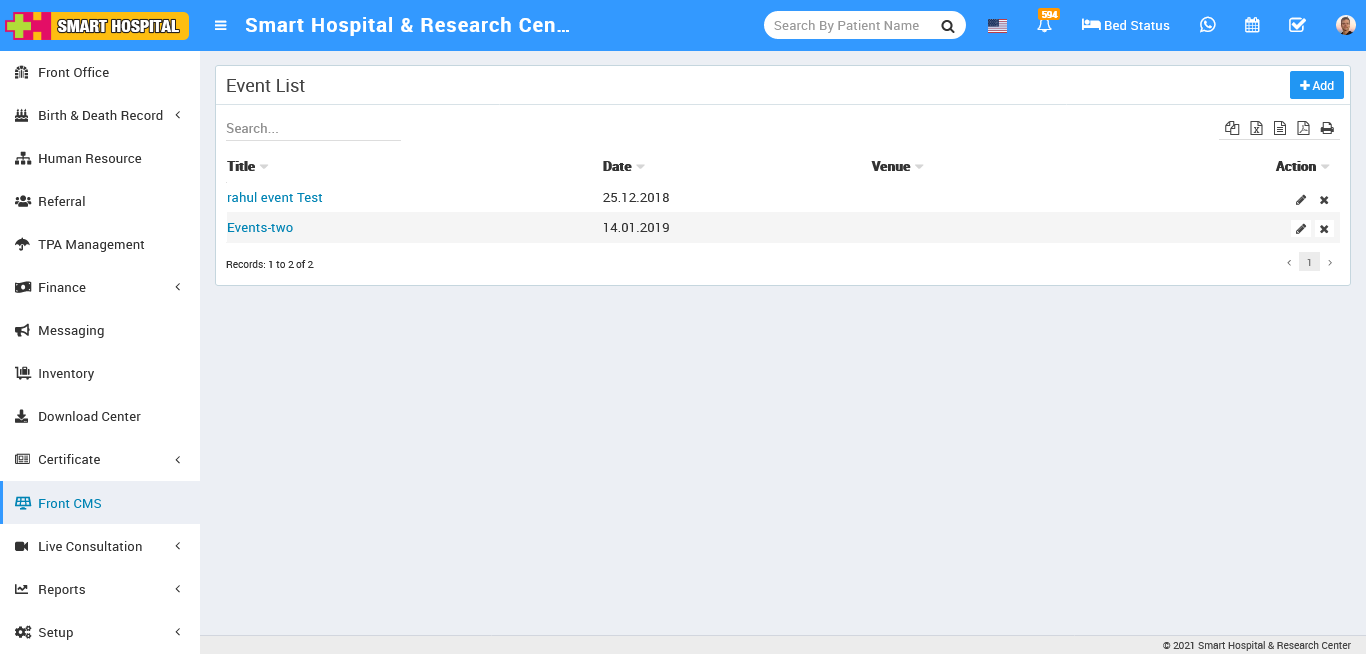Copy event list table data
This screenshot has height=654, width=1366.
(1232, 128)
